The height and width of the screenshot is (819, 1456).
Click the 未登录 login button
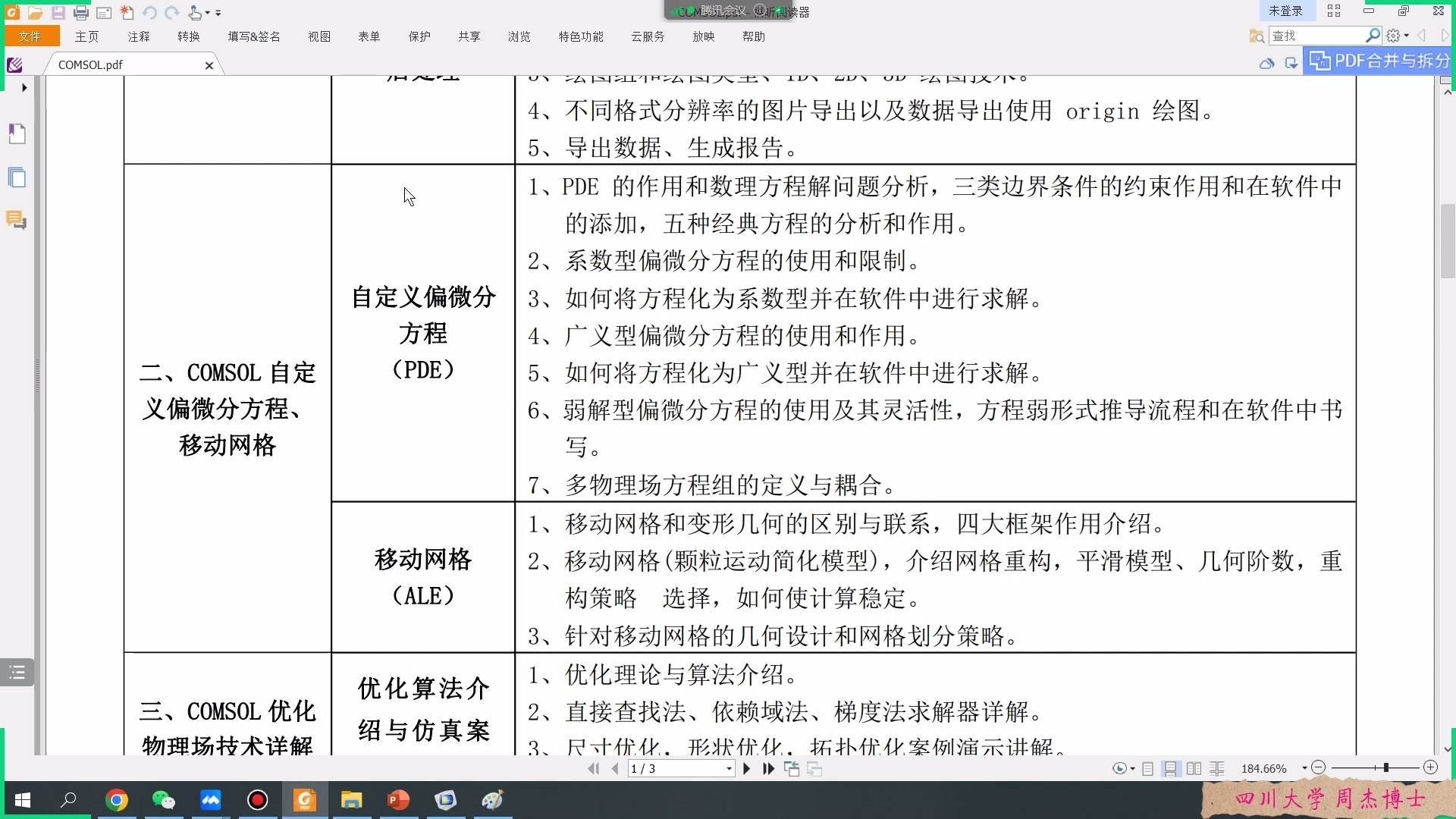coord(1285,11)
